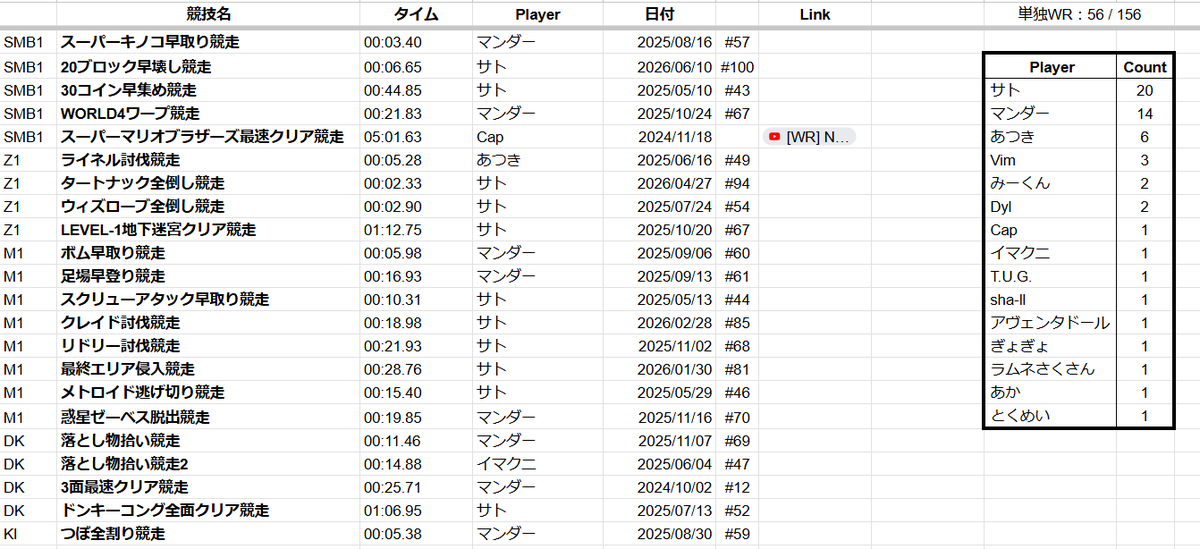Select the タイム column header
This screenshot has width=1200, height=549.
tap(416, 15)
